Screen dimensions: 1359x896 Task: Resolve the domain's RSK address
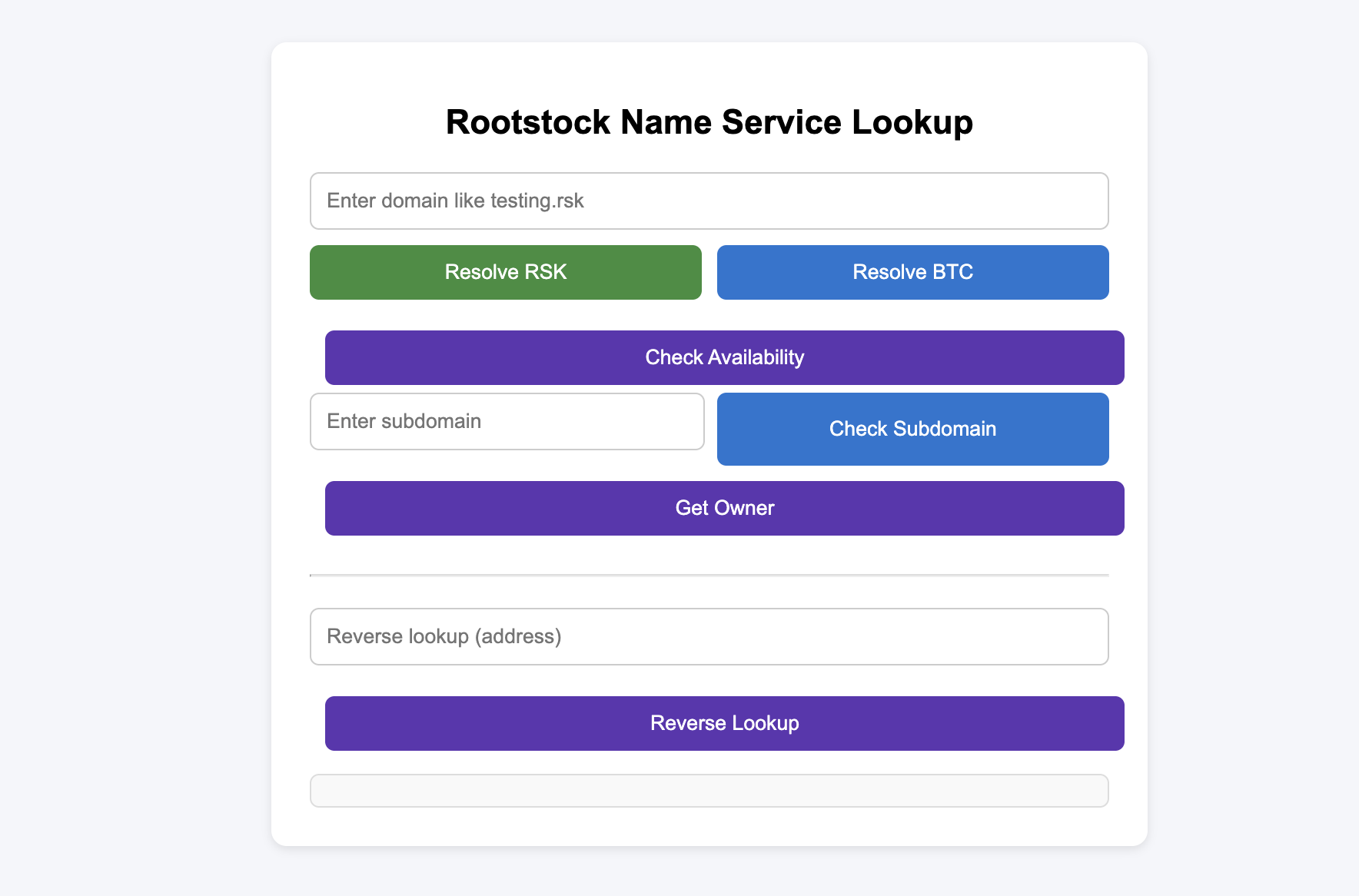pyautogui.click(x=505, y=272)
